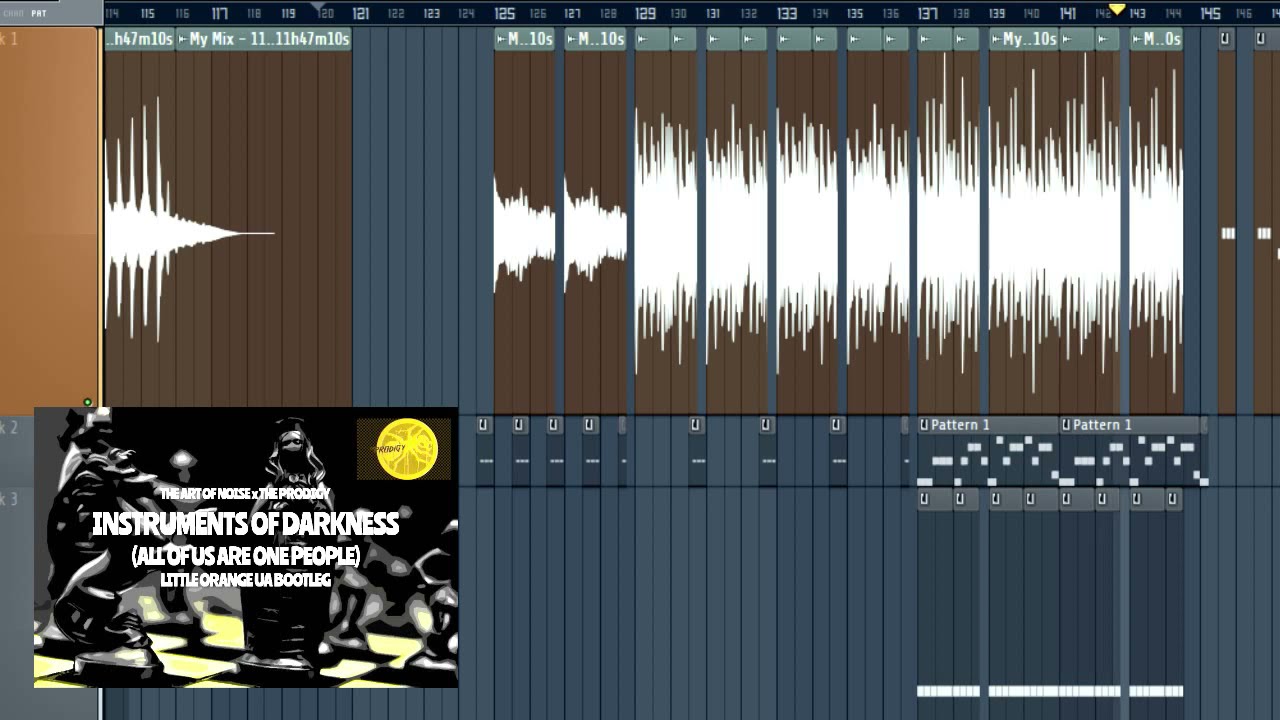Select track 3 pattern clip at bar 142
The height and width of the screenshot is (720, 1280).
point(1107,499)
